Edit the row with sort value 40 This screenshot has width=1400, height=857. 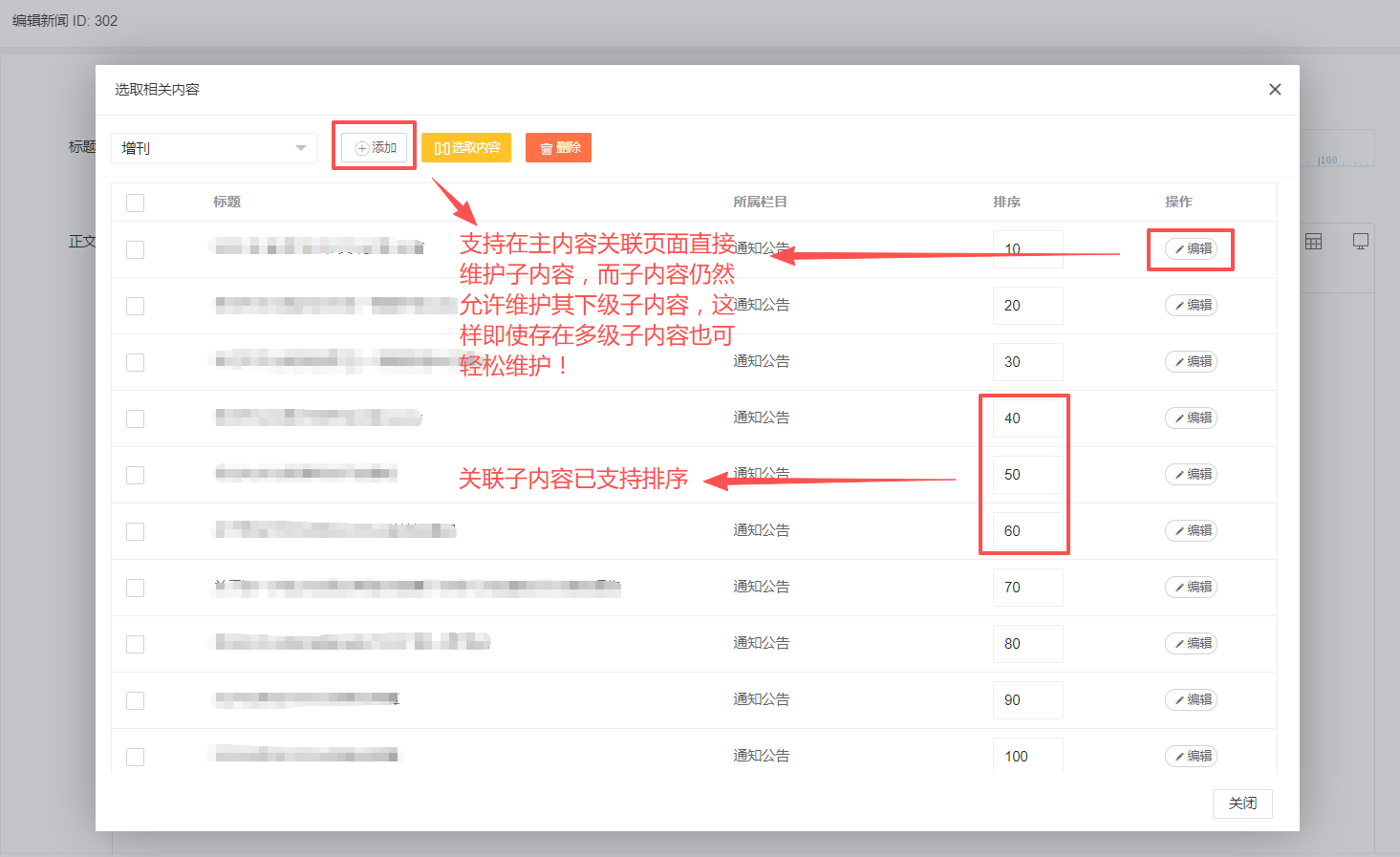1191,418
